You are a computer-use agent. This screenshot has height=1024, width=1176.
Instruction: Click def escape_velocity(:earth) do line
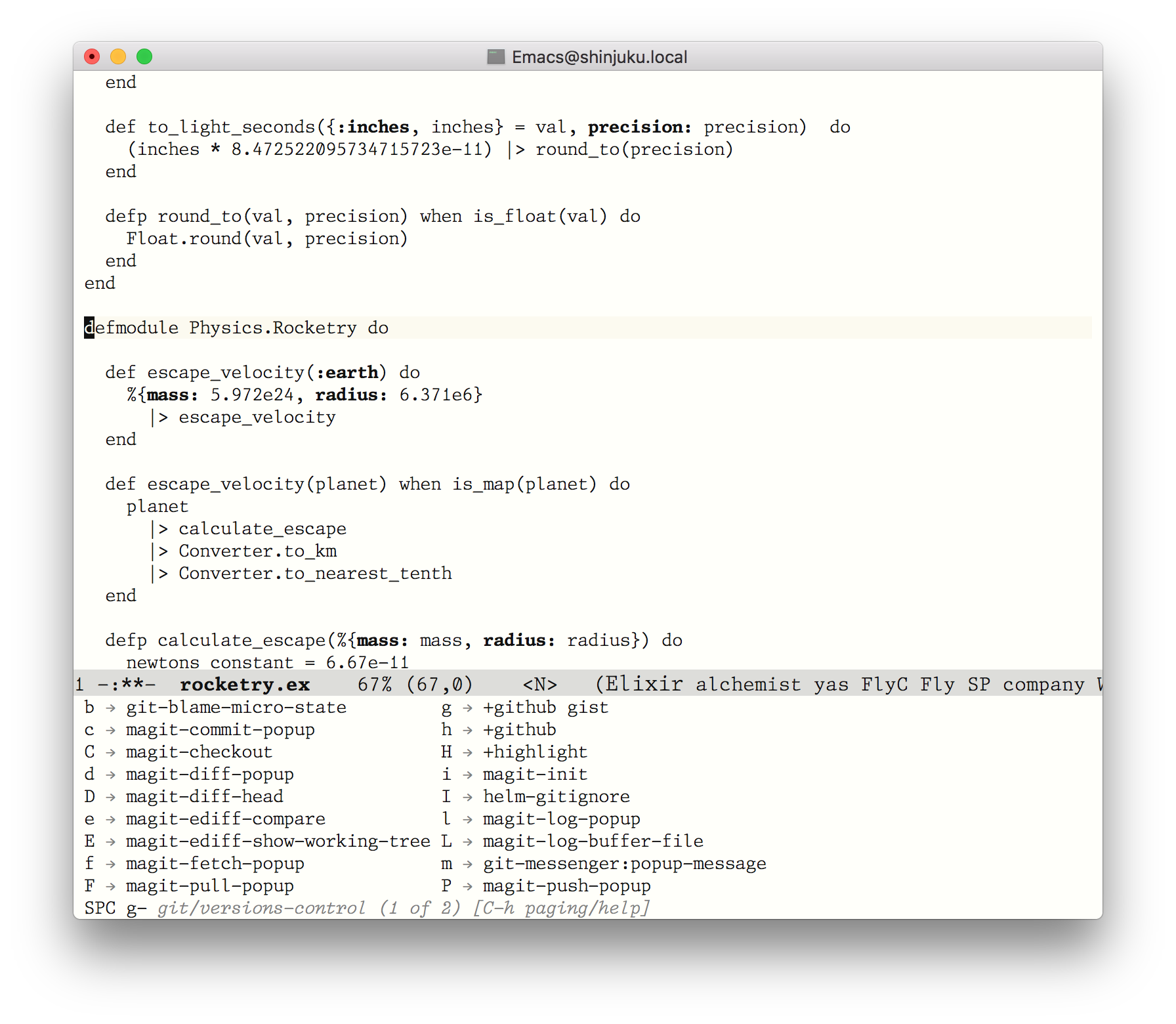[x=262, y=372]
